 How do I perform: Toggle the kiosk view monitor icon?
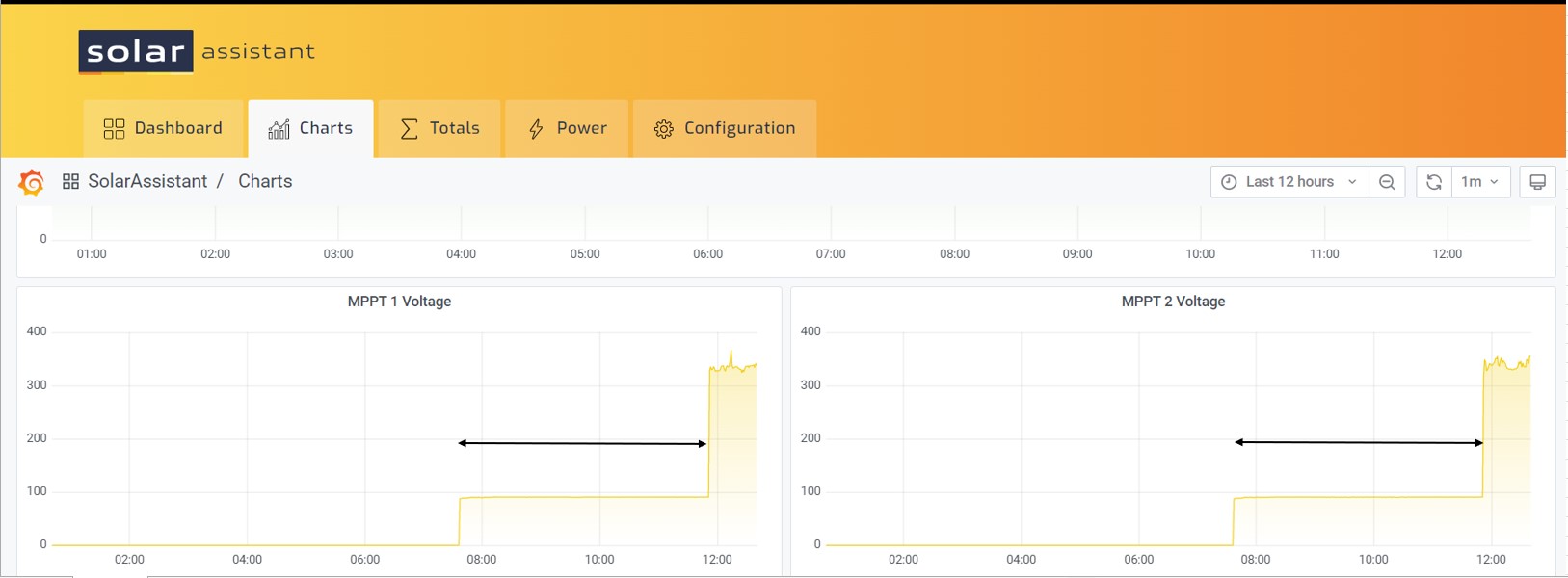[1537, 182]
